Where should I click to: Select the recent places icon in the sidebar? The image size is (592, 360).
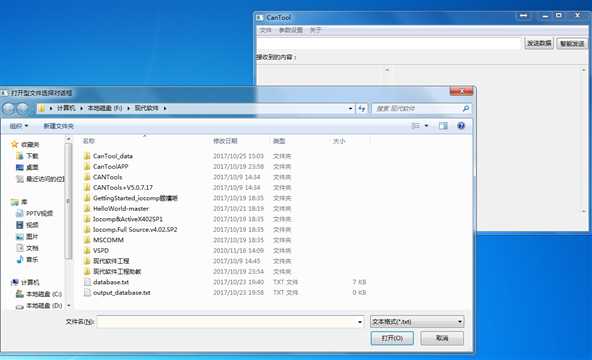click(x=20, y=179)
